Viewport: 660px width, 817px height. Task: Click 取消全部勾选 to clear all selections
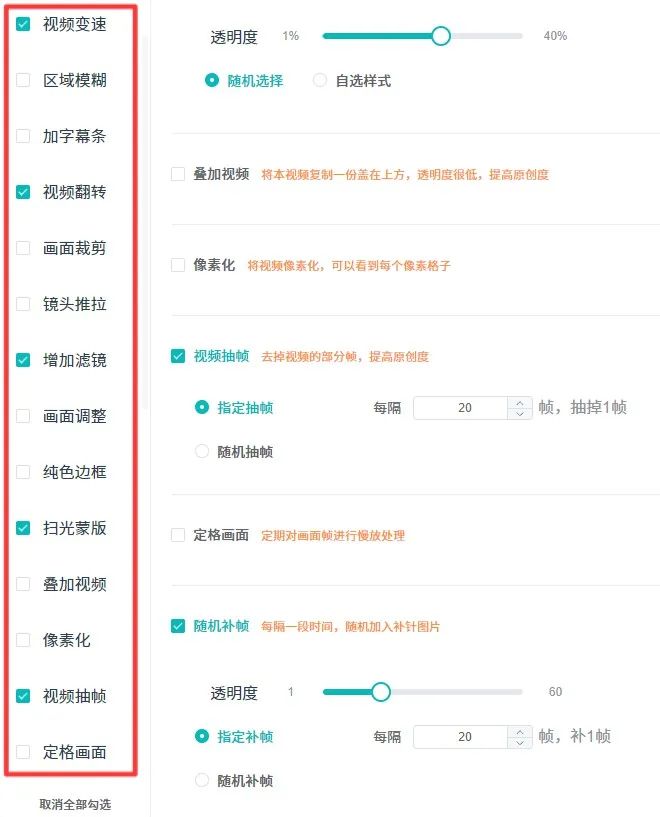click(x=76, y=804)
